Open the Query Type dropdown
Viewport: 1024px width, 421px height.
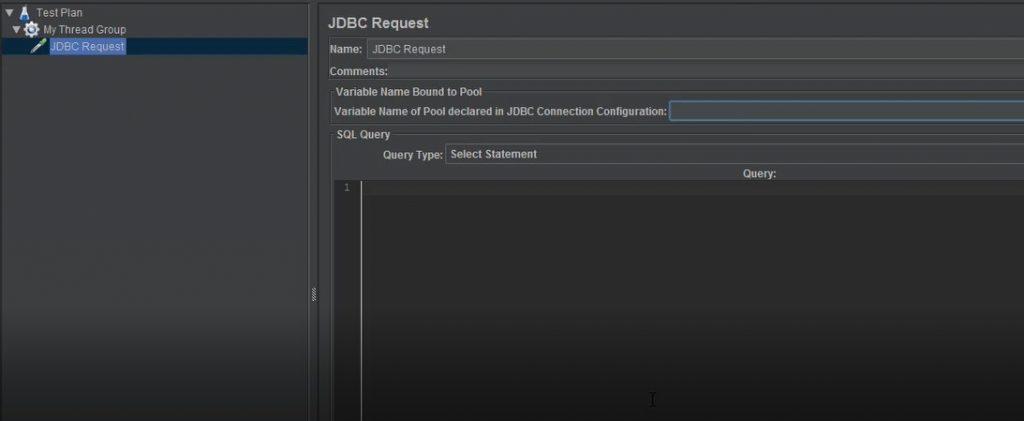click(735, 154)
